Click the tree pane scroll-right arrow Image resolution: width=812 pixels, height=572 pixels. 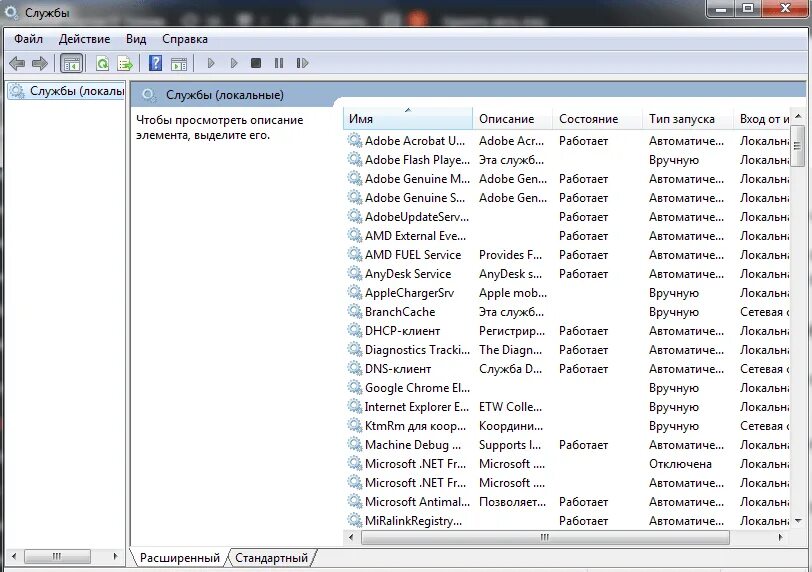tap(115, 556)
